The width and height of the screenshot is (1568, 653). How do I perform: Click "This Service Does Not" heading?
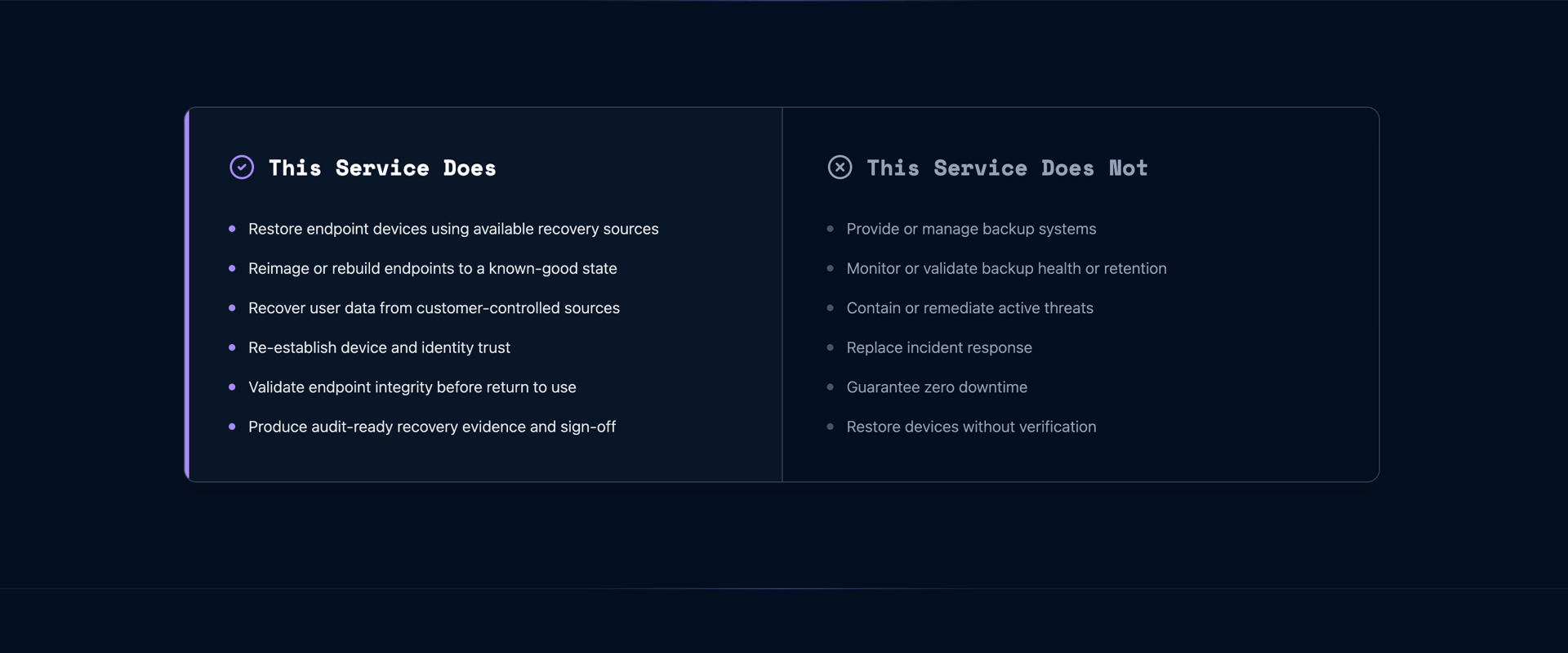(1006, 168)
